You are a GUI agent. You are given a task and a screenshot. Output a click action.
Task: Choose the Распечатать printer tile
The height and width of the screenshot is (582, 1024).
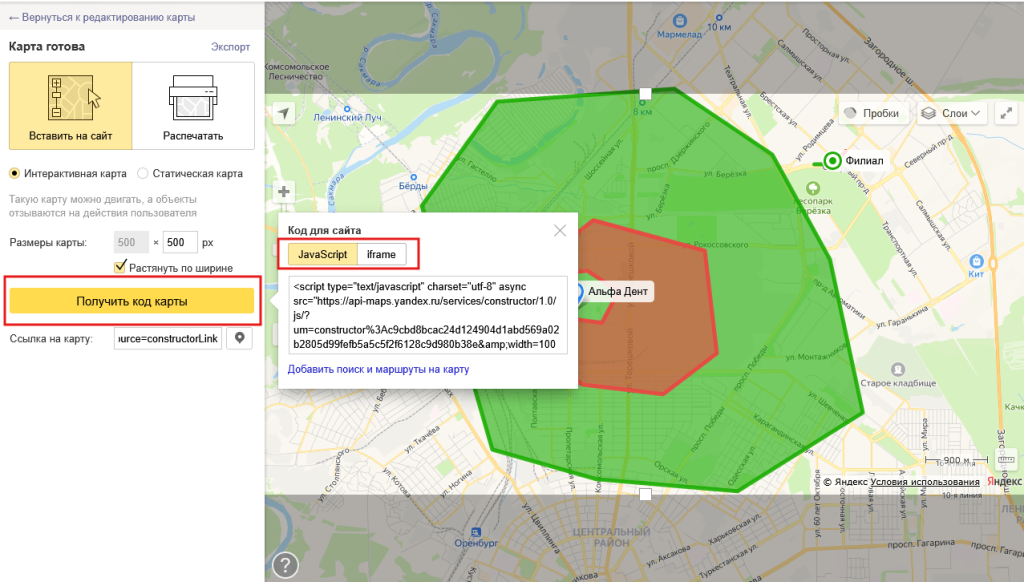[x=193, y=106]
